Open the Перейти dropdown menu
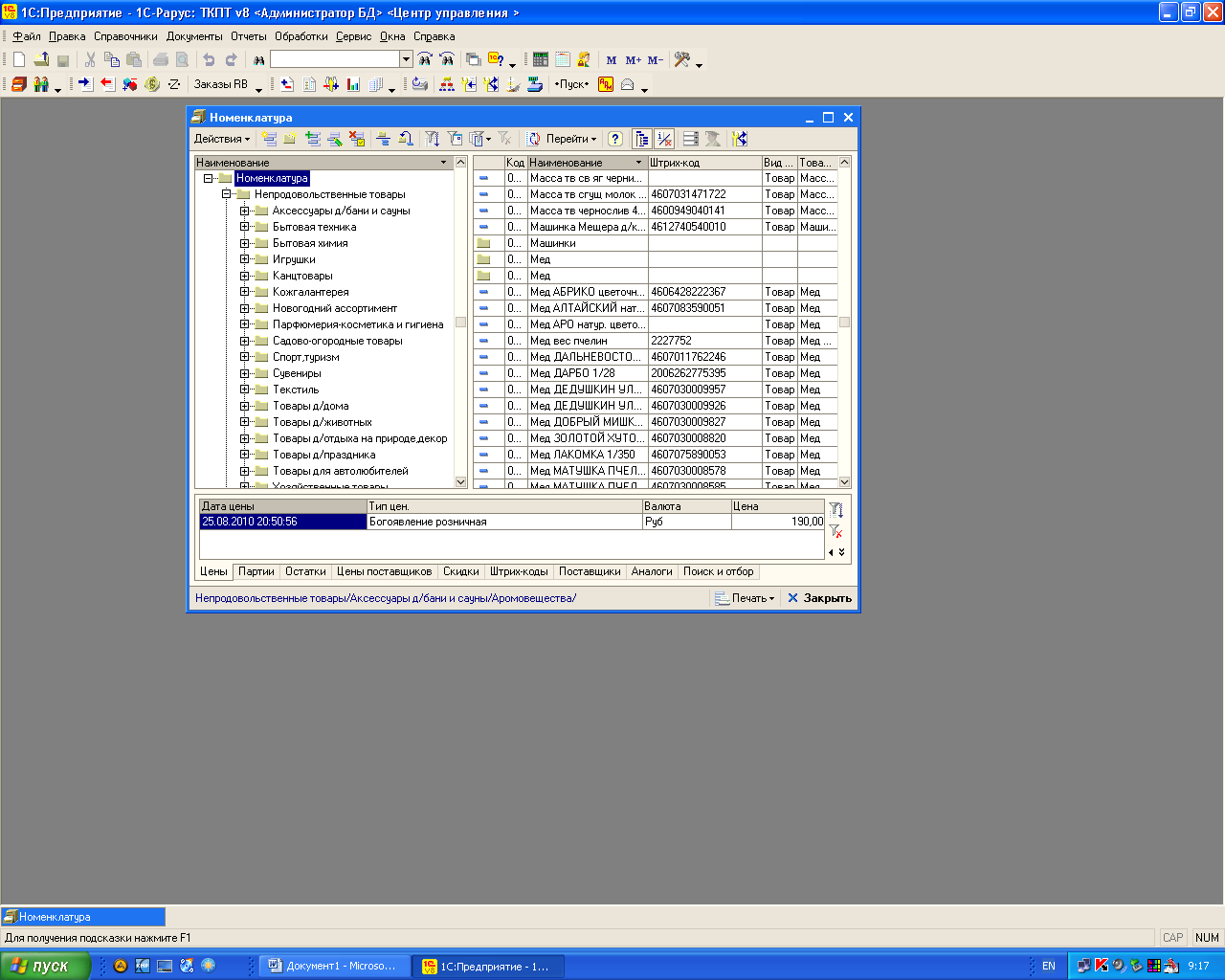1225x980 pixels. click(571, 139)
